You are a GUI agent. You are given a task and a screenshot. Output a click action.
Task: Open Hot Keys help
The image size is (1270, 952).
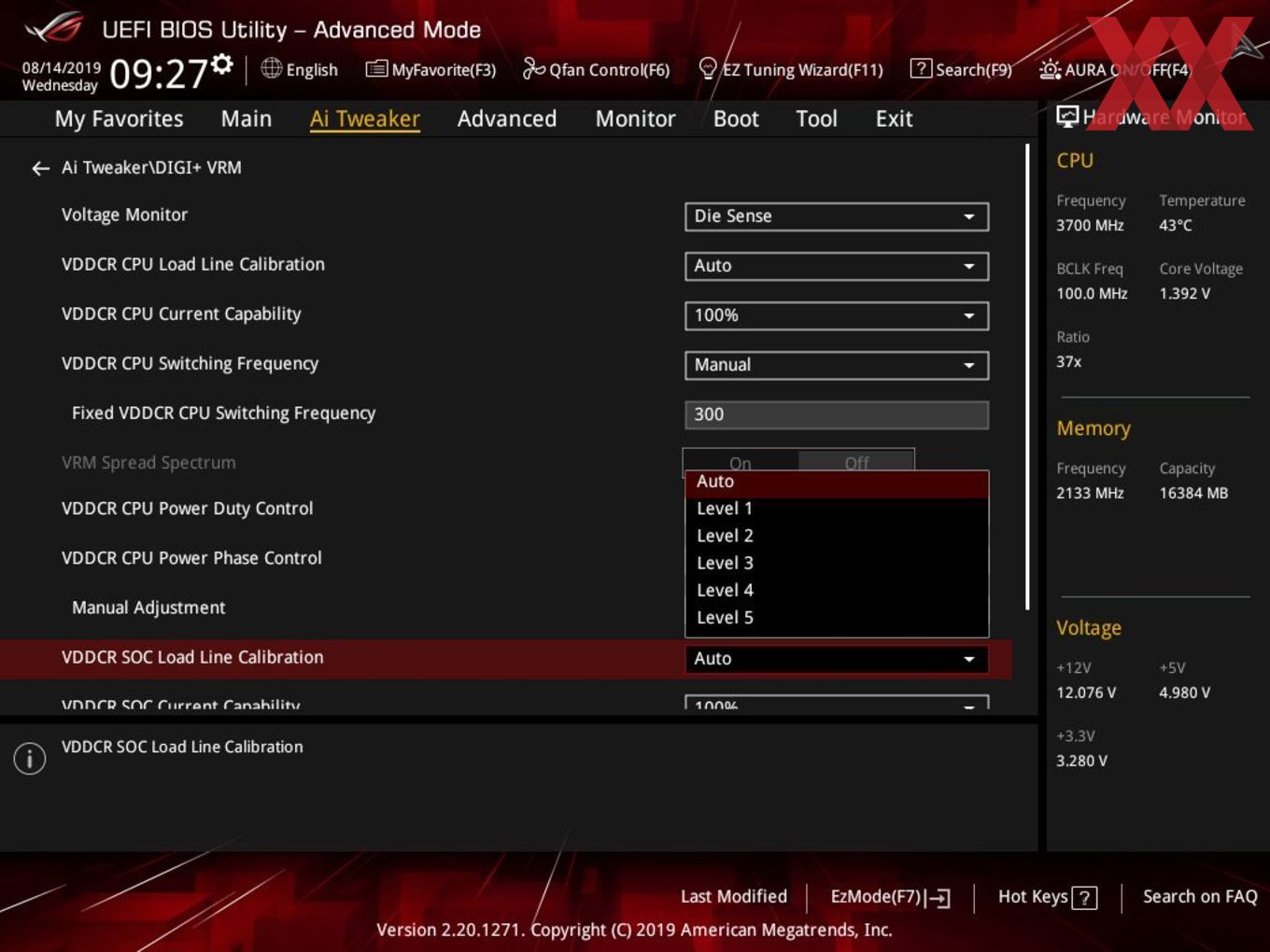coord(1047,897)
